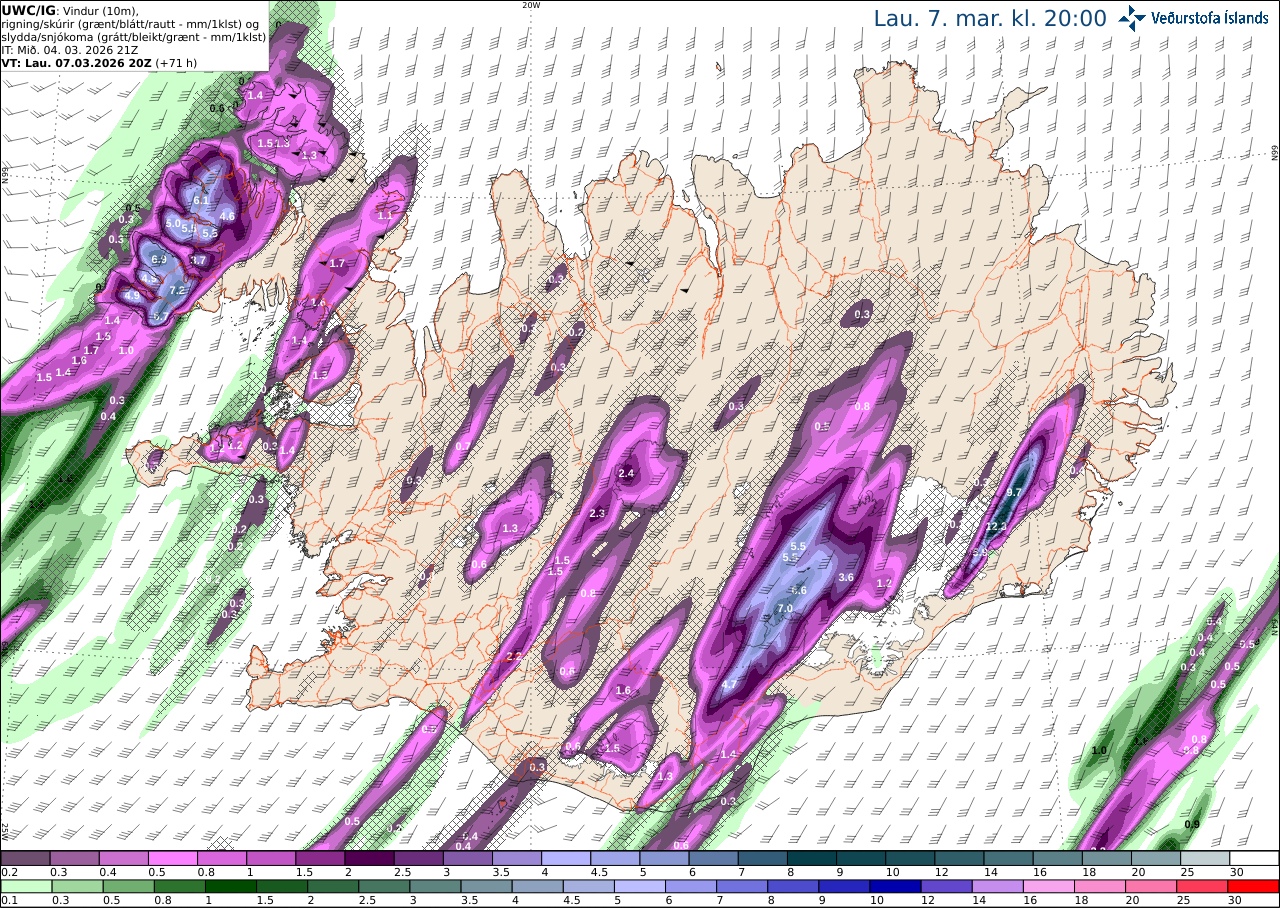Click the white top-row swatch after 30
Image resolution: width=1280 pixels, height=908 pixels.
point(1254,858)
